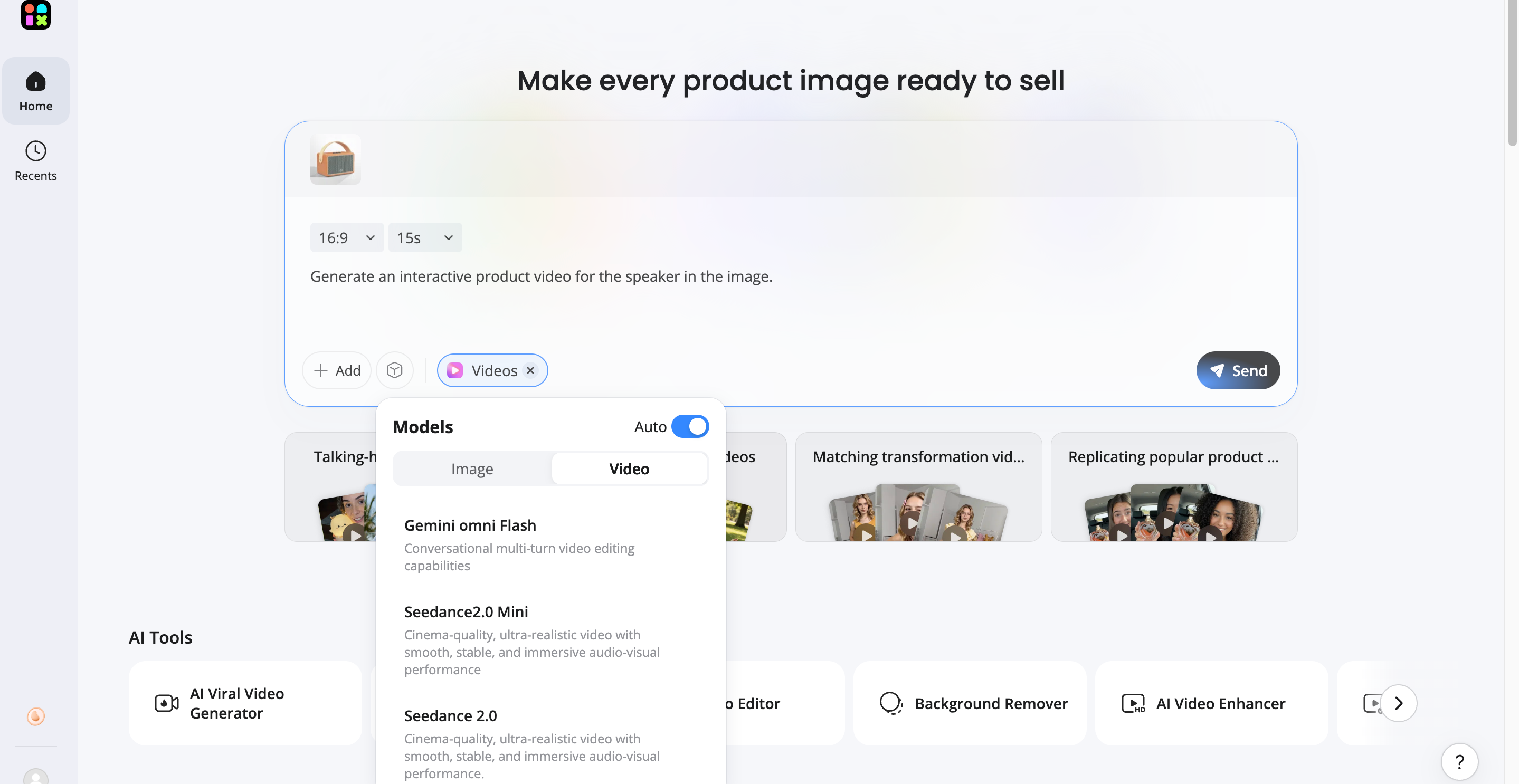The image size is (1519, 784).
Task: Open AI Viral Video Generator tool
Action: click(x=245, y=703)
